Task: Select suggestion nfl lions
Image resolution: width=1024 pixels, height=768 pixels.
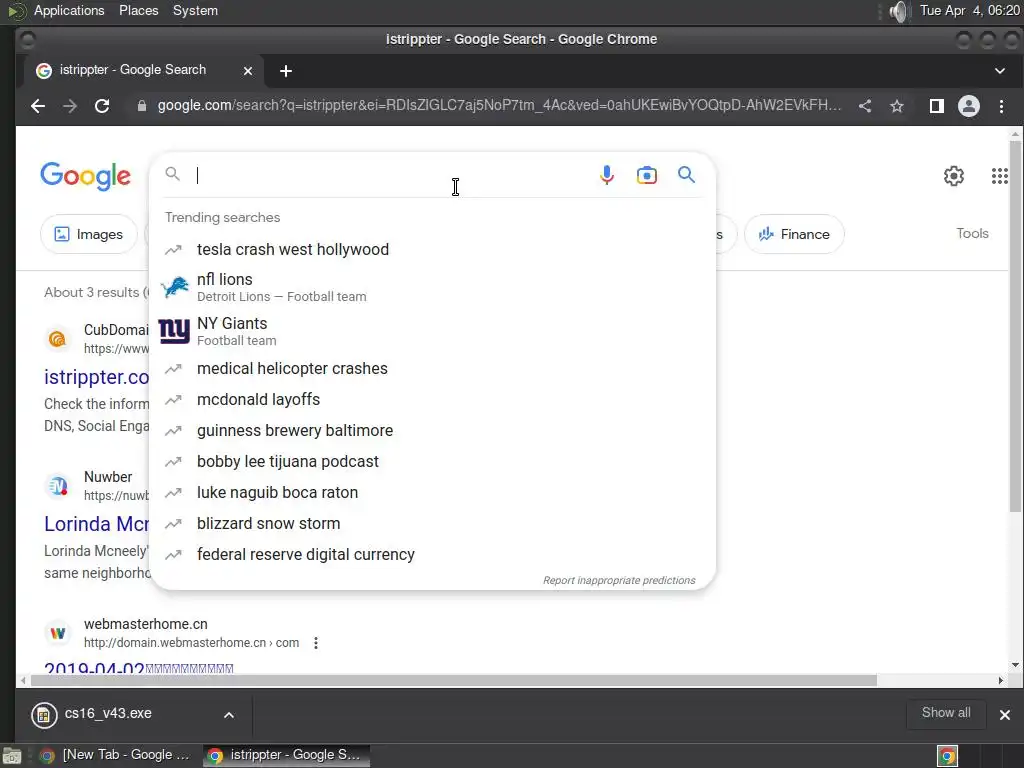Action: coord(432,287)
